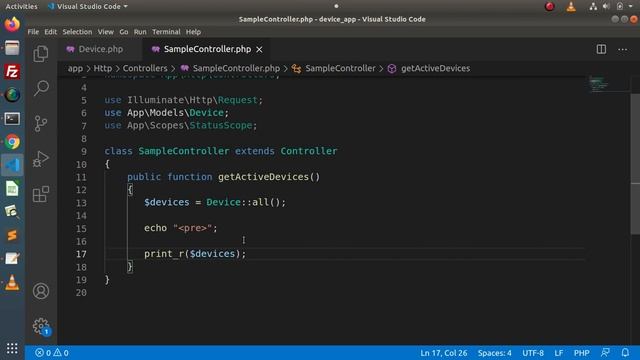Click the feedback icon in status bar
The width and height of the screenshot is (640, 360).
coord(605,353)
